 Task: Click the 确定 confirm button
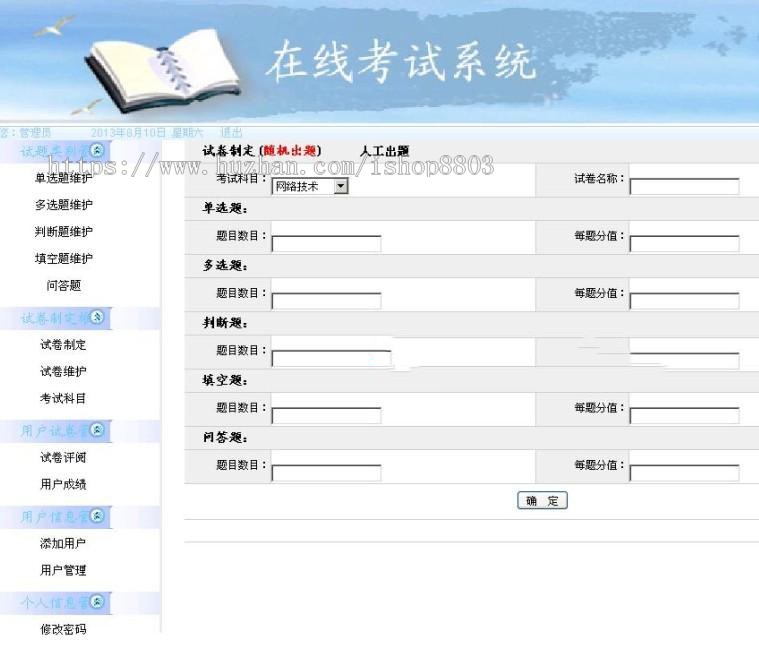coord(542,501)
